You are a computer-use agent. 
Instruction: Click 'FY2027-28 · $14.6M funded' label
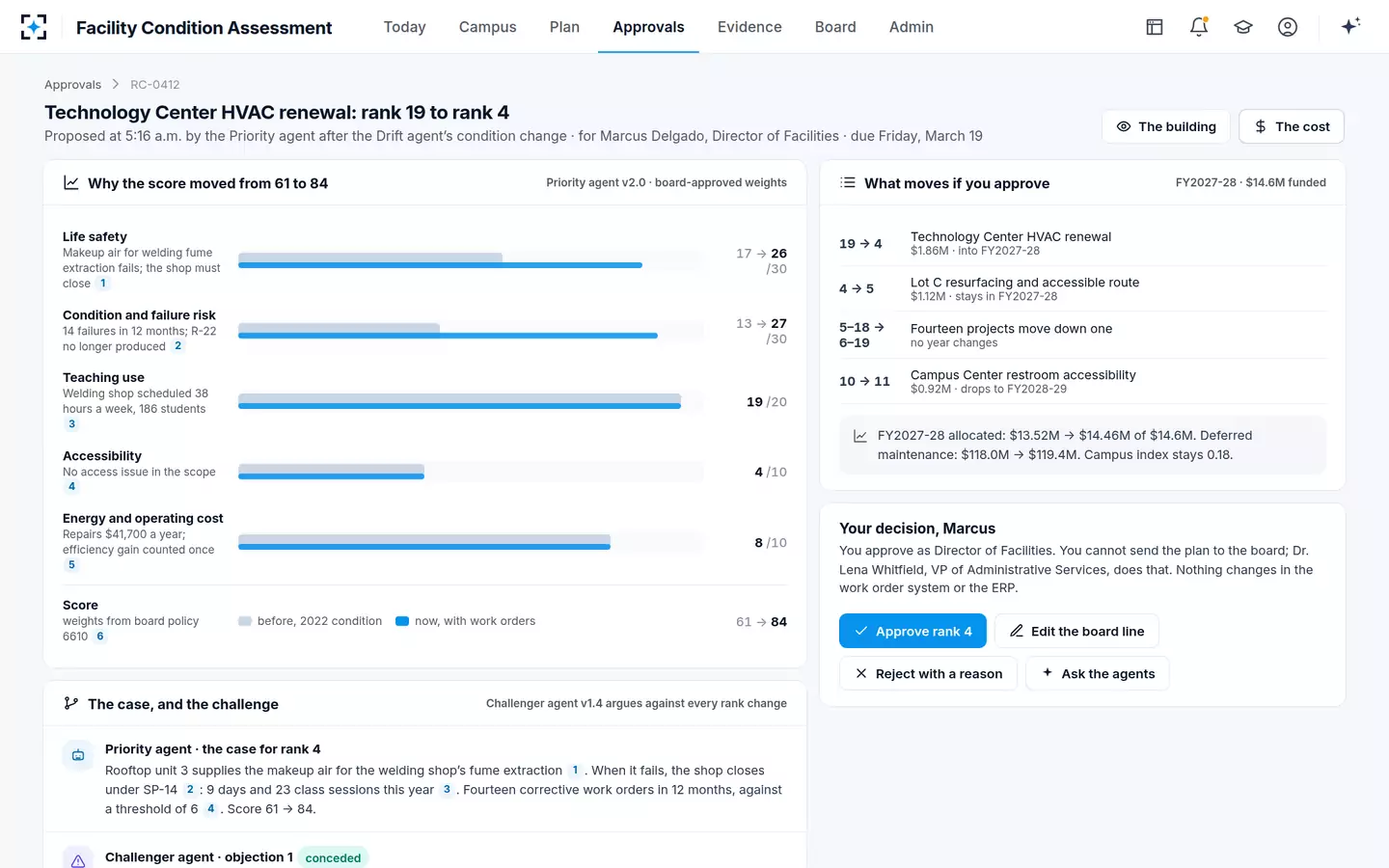(1251, 182)
